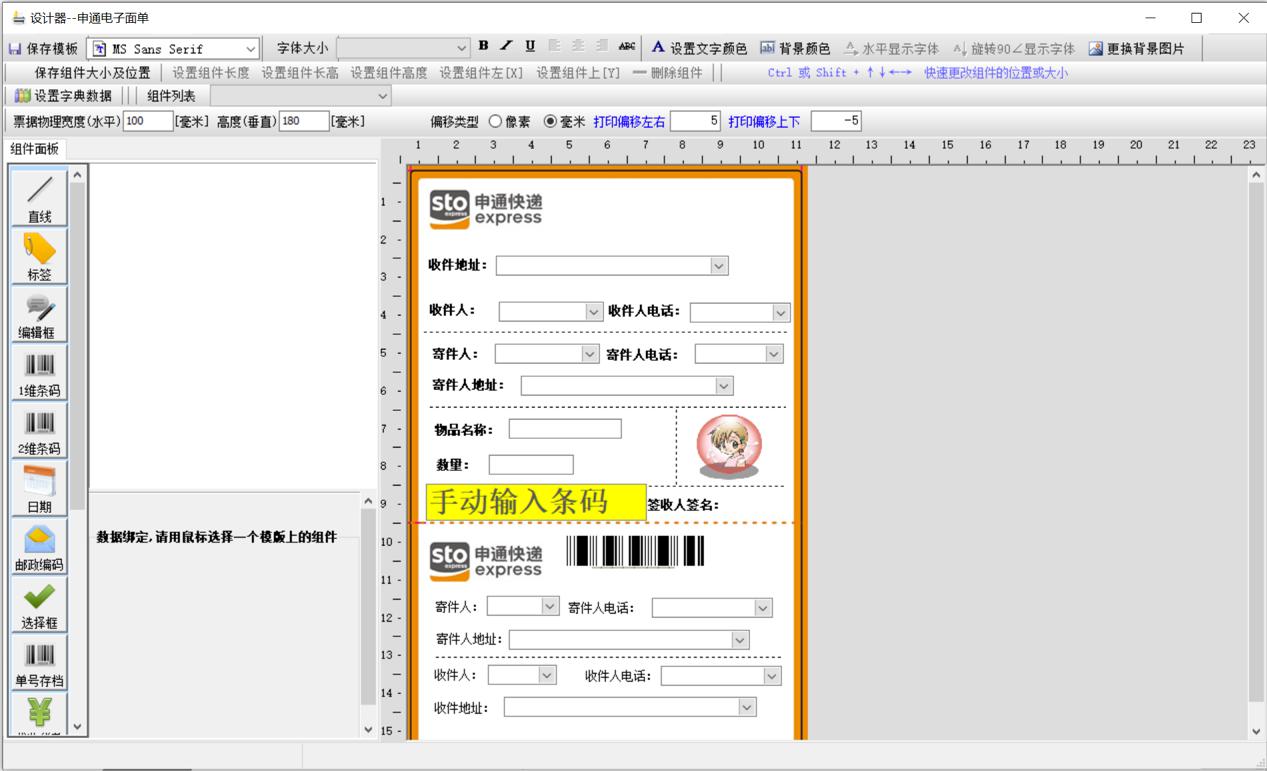Pick the 选择框 checkbox component

tap(39, 604)
